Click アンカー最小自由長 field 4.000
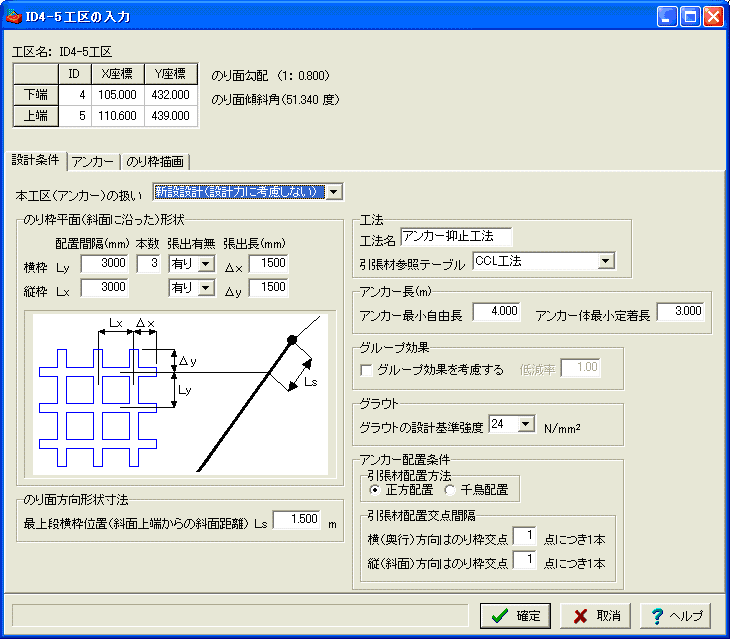The image size is (730, 639). click(x=497, y=311)
